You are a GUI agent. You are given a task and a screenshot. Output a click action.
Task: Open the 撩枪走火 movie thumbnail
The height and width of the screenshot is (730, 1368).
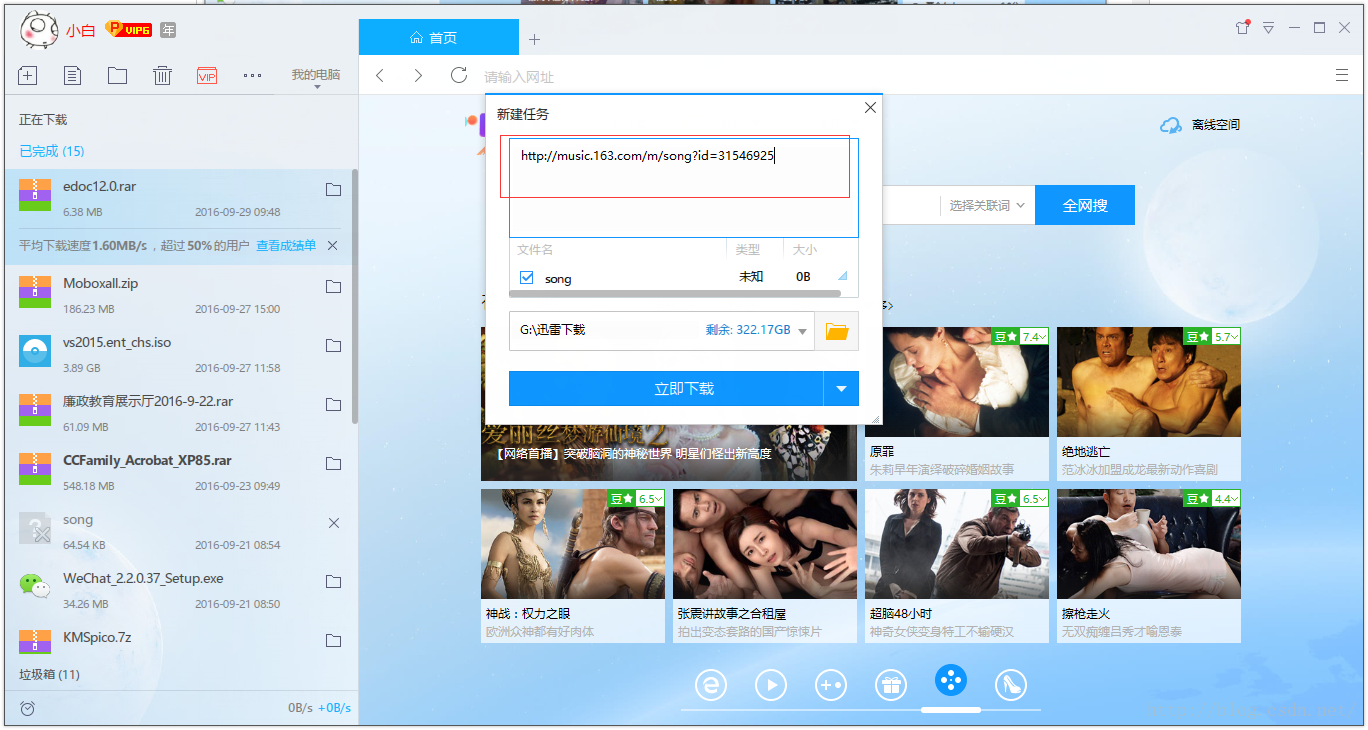[1149, 544]
